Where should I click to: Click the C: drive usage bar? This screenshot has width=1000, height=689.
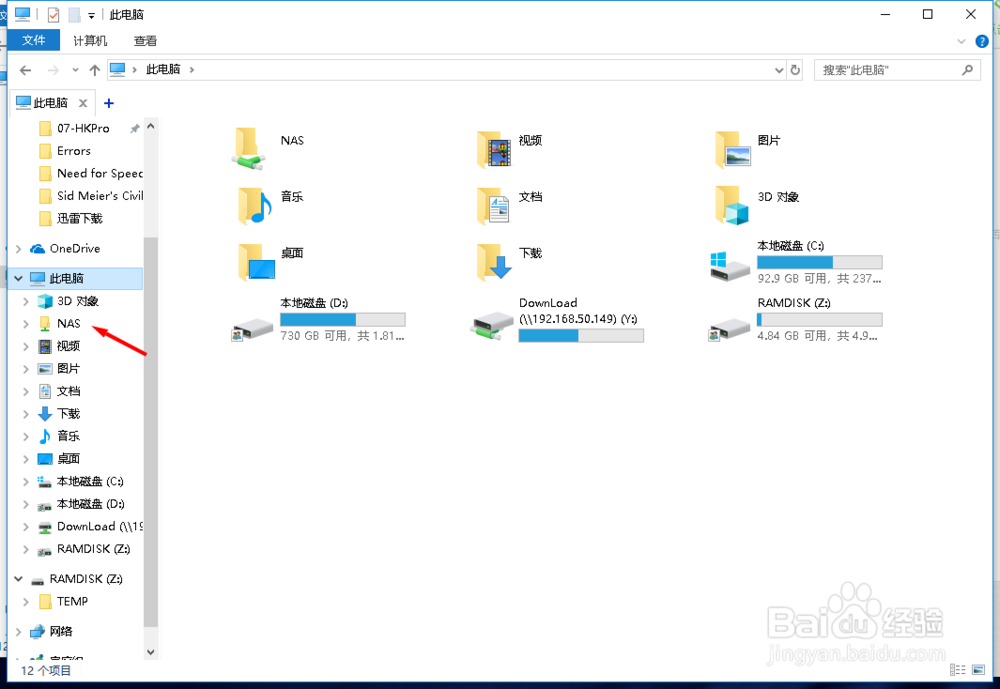point(820,262)
